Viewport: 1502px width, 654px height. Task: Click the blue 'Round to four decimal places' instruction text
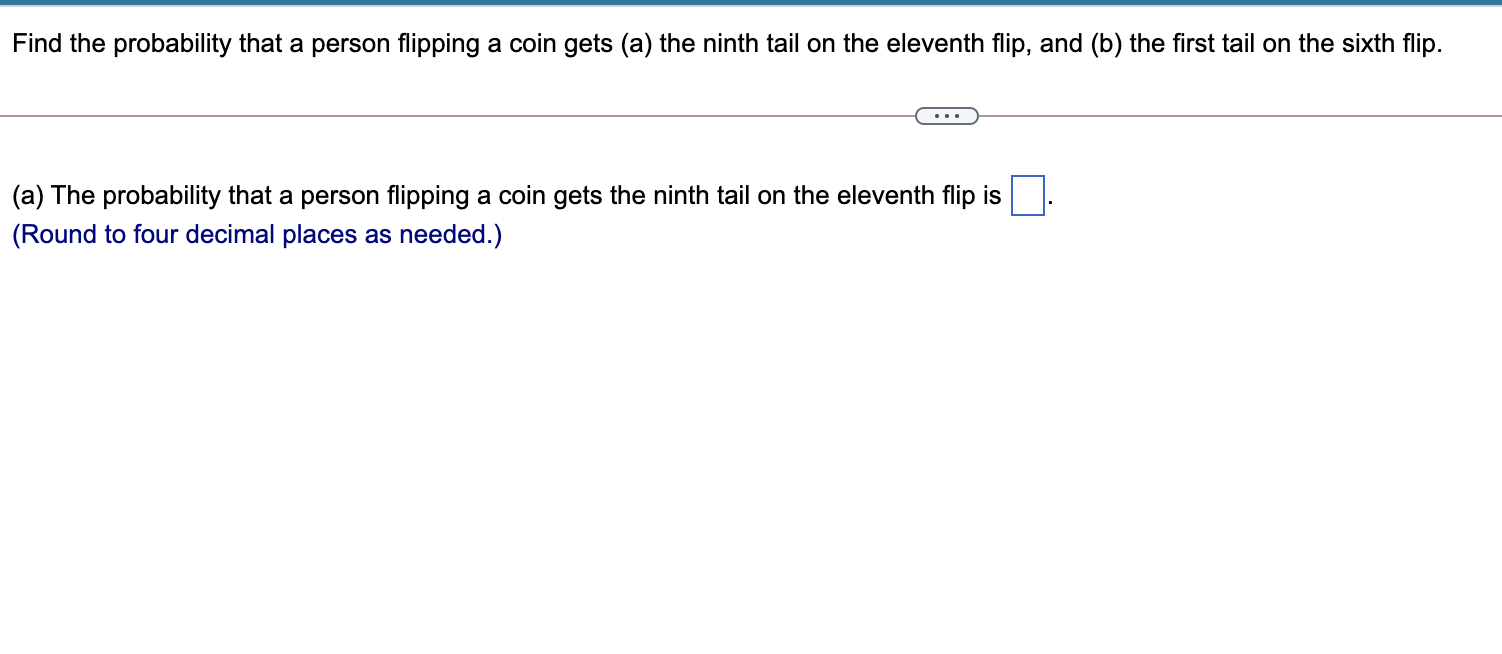point(255,234)
